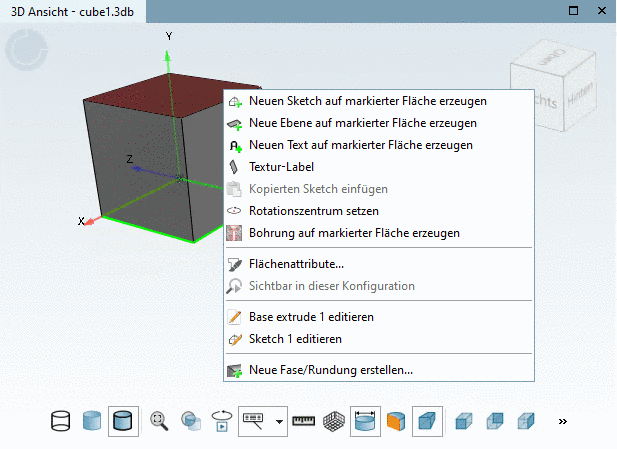Click text A plus icon in menu
617x449 pixels.
pyautogui.click(x=235, y=146)
